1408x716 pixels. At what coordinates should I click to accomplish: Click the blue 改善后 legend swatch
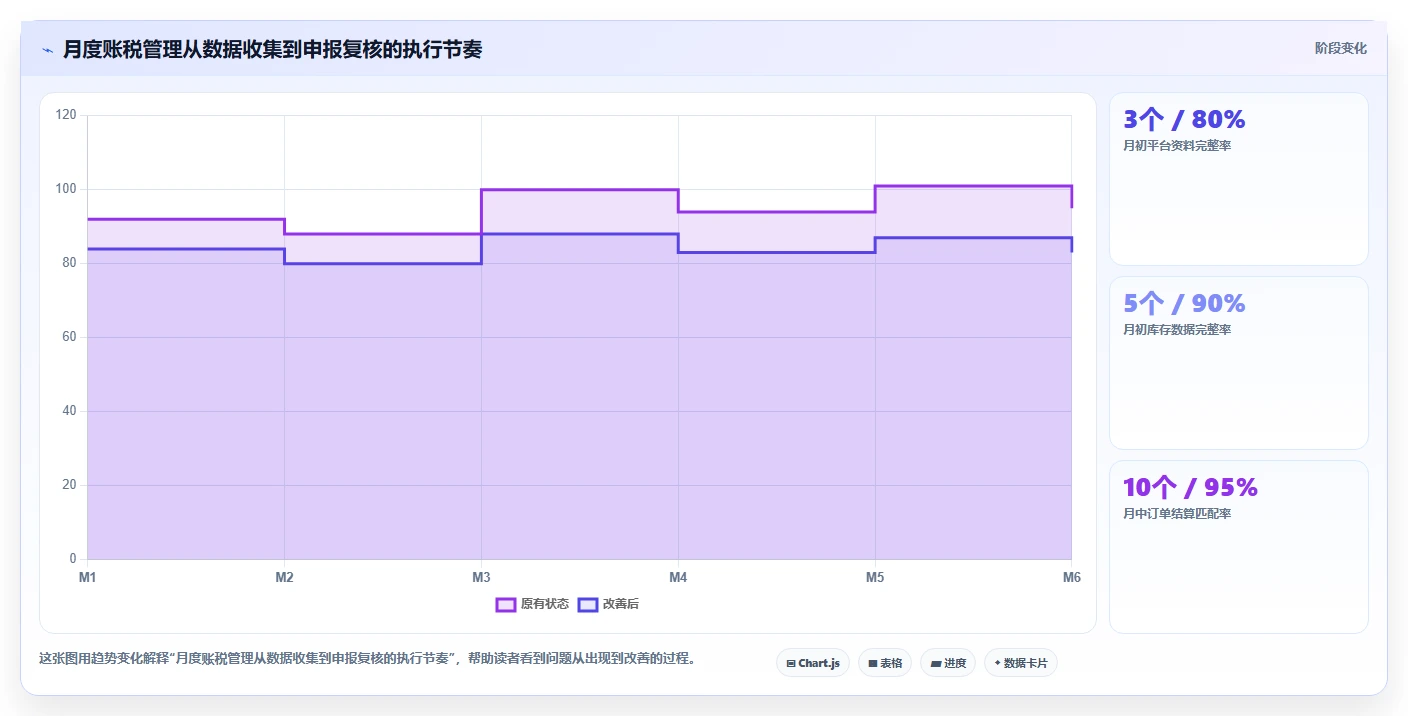click(588, 604)
